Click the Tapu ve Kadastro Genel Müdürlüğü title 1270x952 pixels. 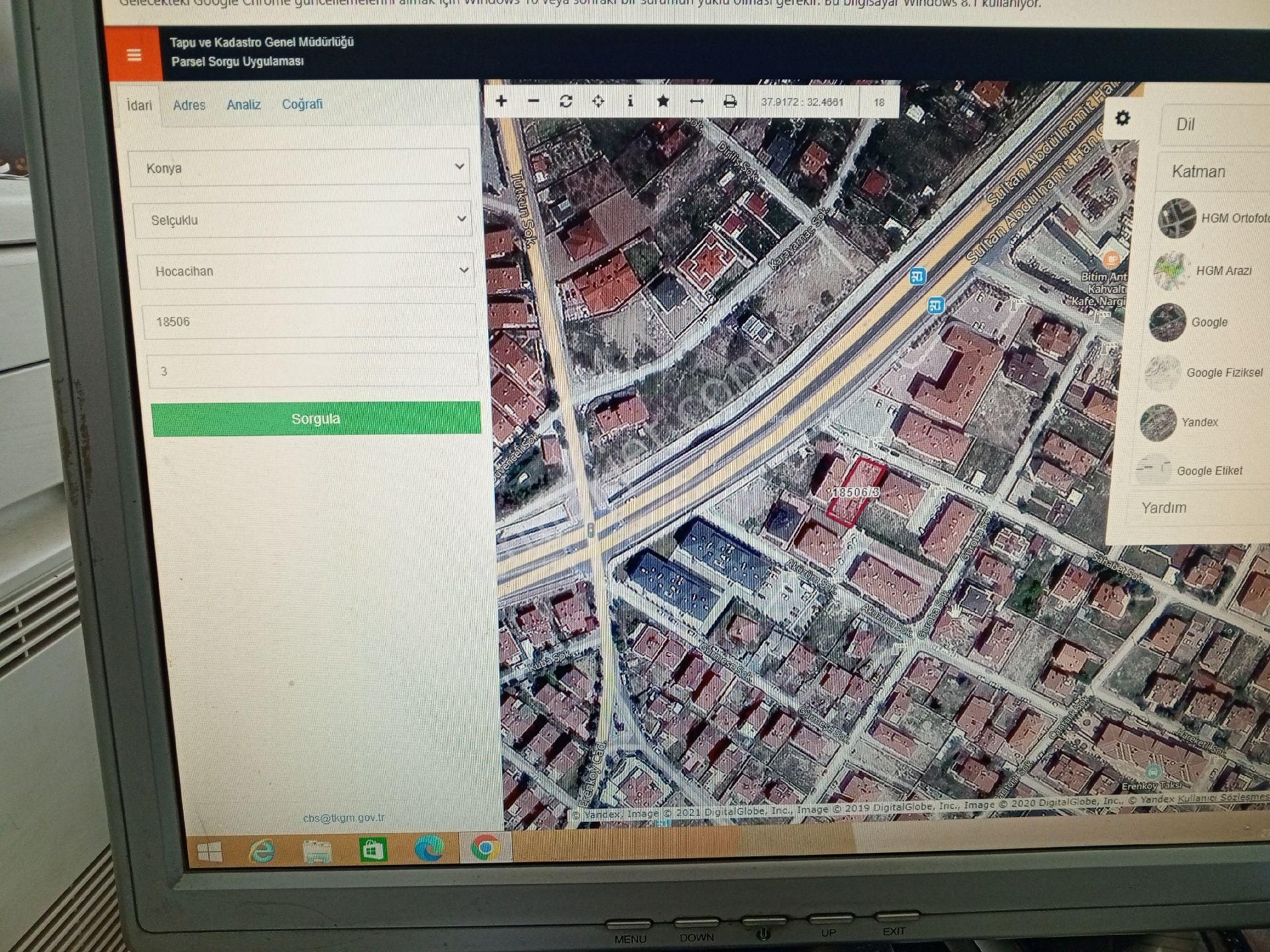[262, 42]
